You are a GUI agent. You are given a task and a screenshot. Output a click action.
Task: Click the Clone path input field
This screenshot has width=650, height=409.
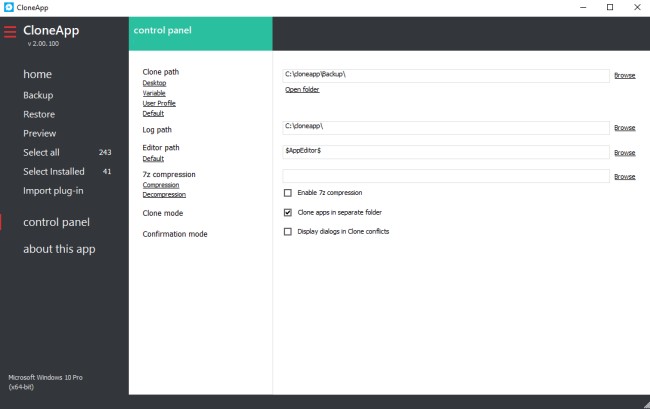[446, 76]
